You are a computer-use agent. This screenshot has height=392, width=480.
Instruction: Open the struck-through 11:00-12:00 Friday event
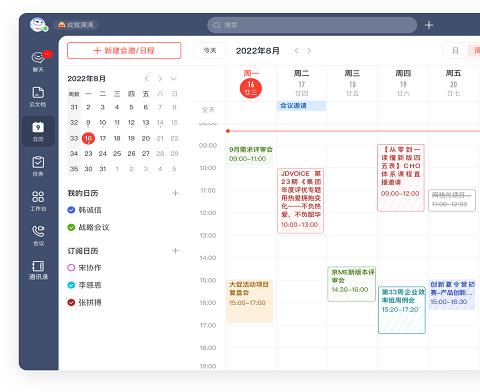click(x=452, y=200)
